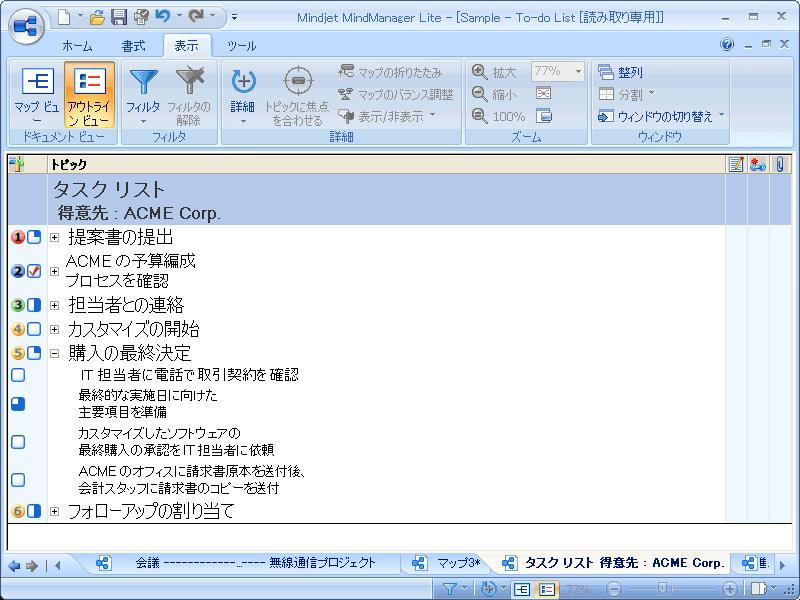This screenshot has height=600, width=800.
Task: Toggle the checkbox for IT 担当者に電話で取引契約を確認
Action: click(x=18, y=375)
